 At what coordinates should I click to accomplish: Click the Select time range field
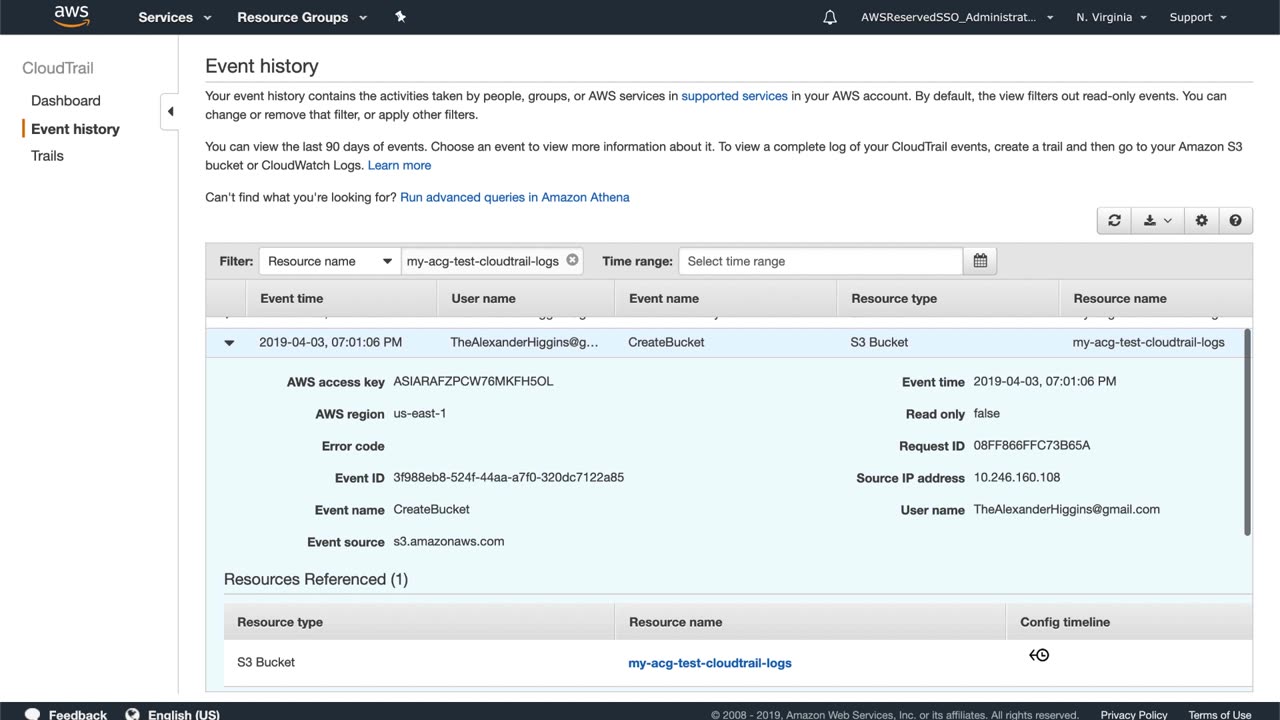click(820, 261)
